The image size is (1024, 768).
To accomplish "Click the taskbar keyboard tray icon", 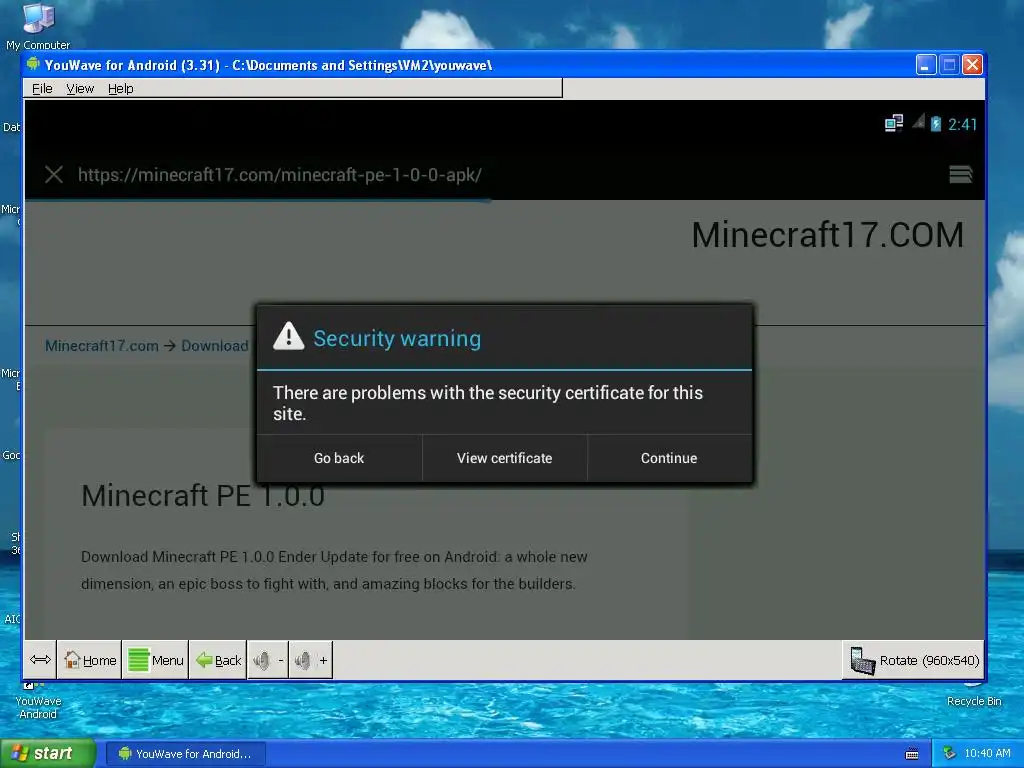I will click(912, 754).
